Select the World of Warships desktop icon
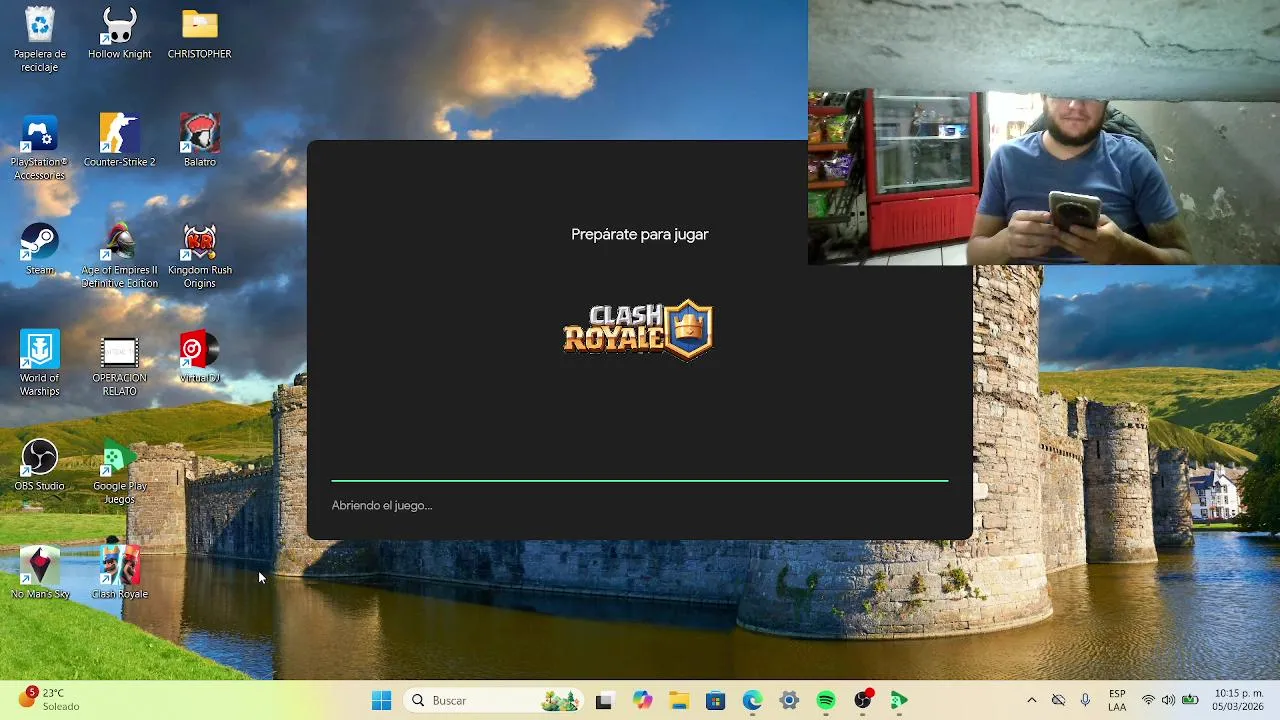This screenshot has width=1280, height=720. pos(40,364)
